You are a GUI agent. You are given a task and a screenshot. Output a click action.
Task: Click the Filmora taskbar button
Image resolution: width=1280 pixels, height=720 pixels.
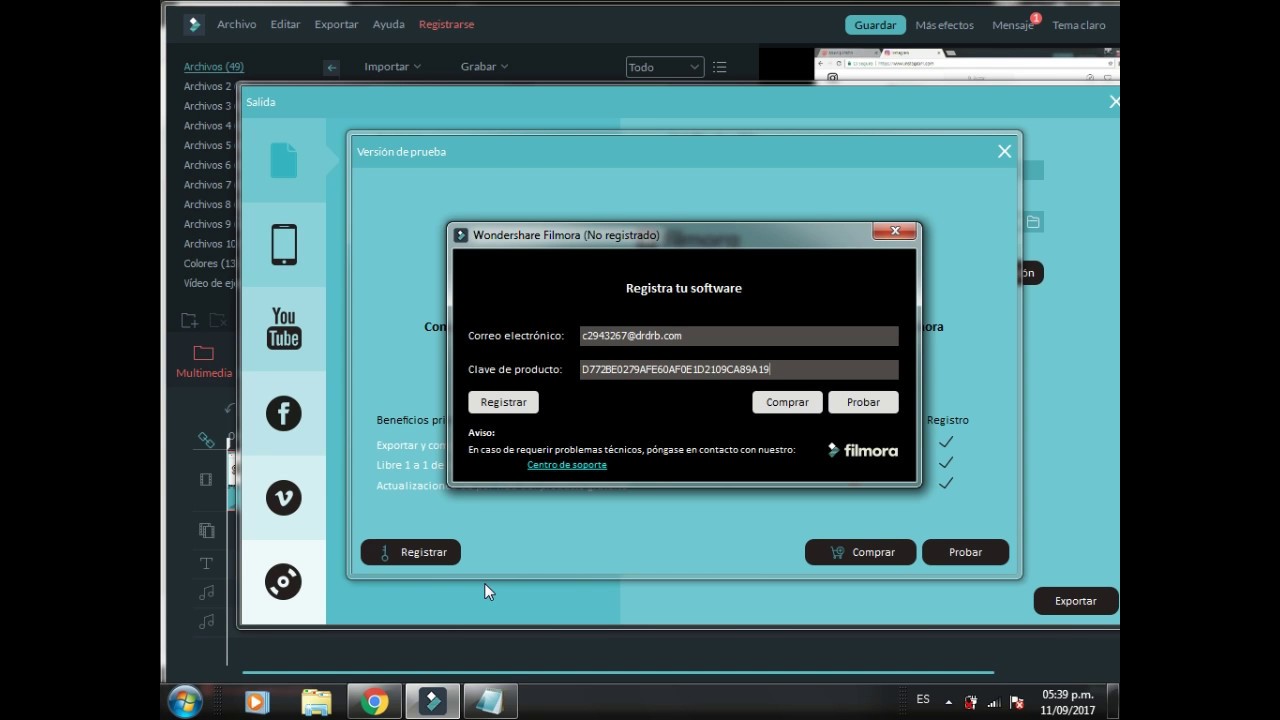click(433, 703)
